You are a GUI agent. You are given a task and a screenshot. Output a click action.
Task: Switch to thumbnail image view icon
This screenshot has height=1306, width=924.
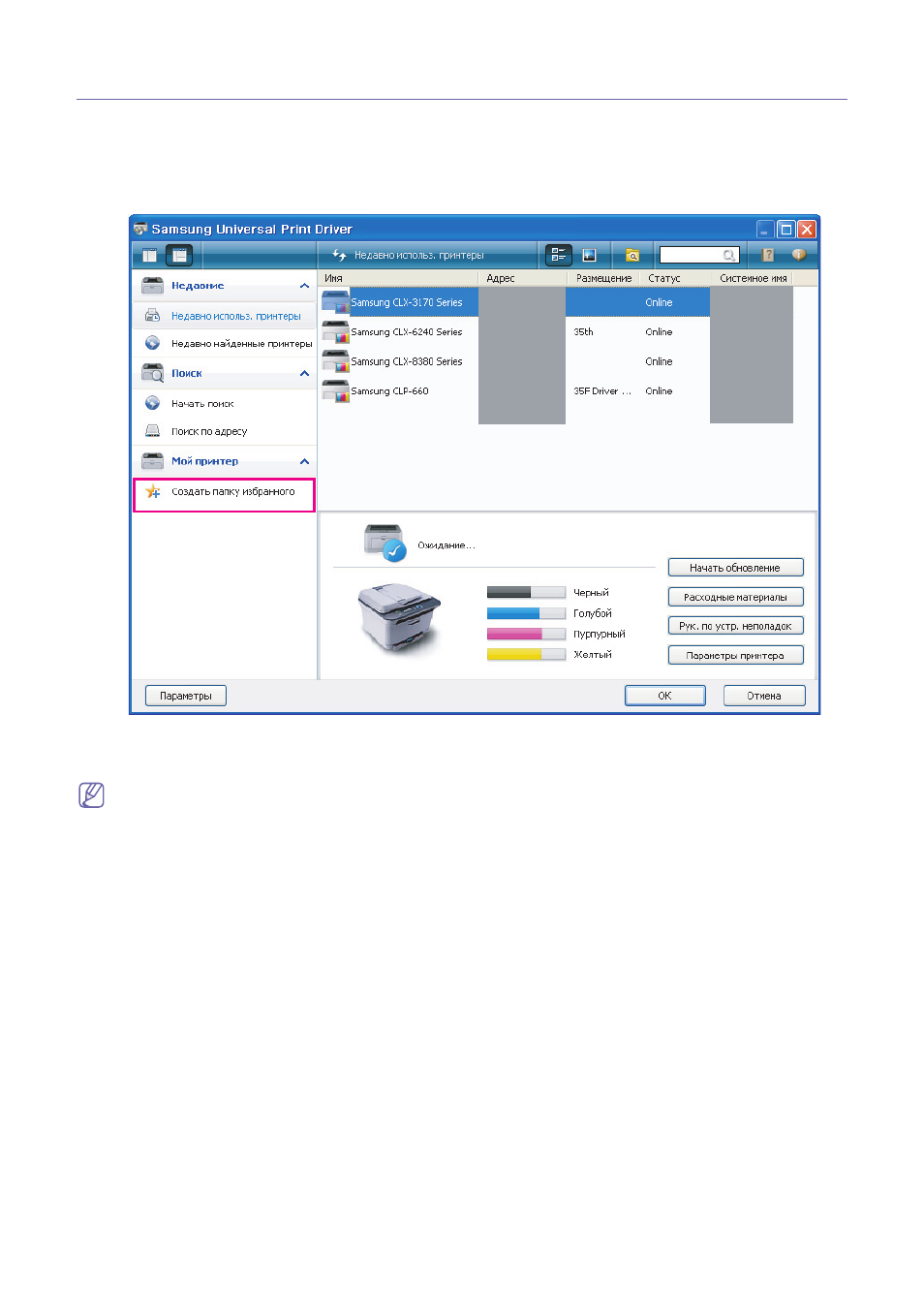coord(589,256)
